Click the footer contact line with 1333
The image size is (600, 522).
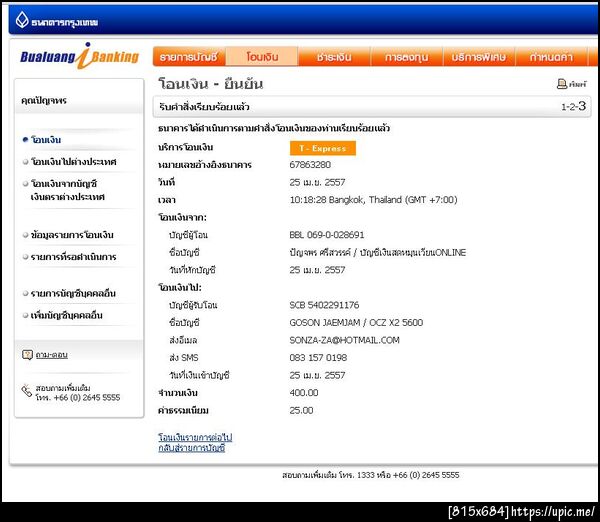coord(371,475)
